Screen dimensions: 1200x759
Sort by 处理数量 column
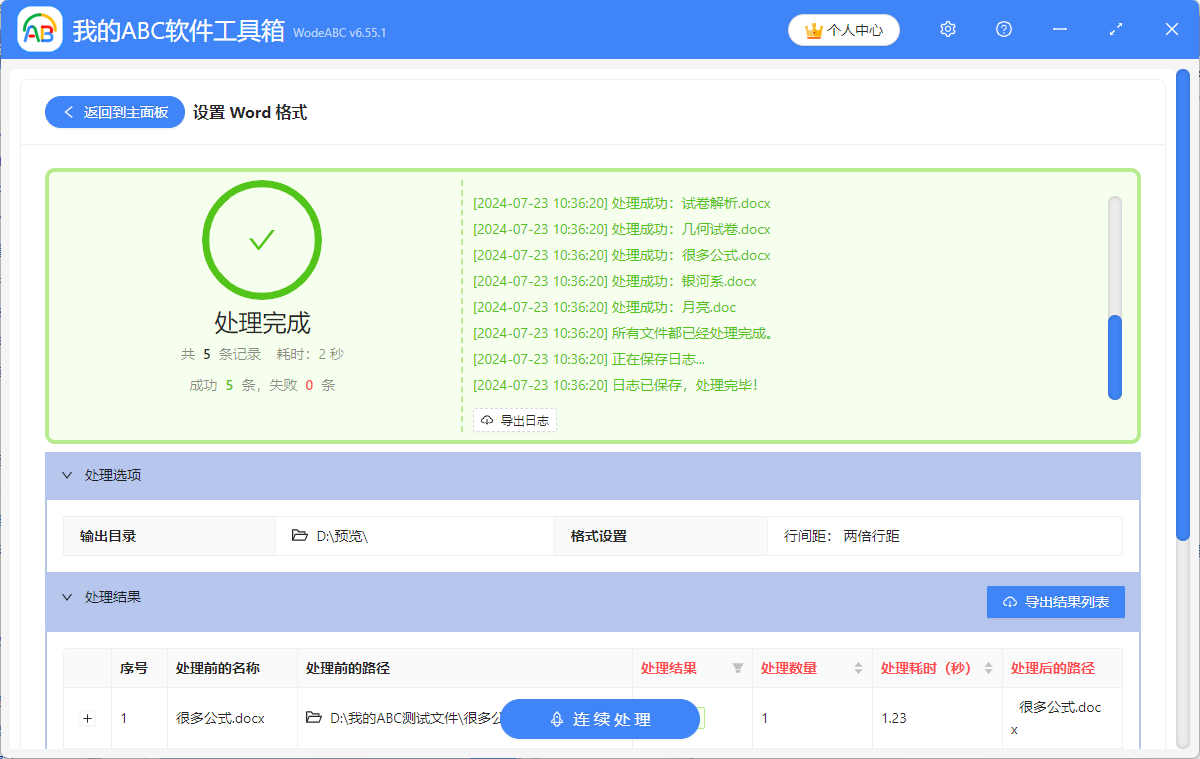[857, 668]
